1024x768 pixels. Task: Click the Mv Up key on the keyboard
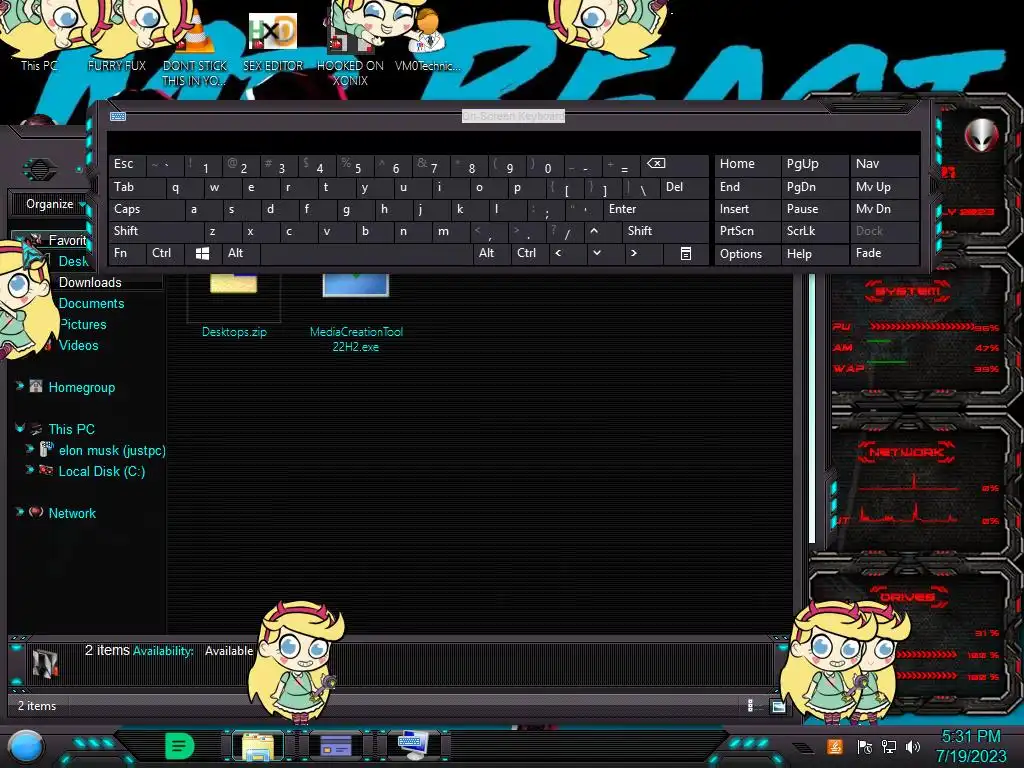tap(884, 187)
